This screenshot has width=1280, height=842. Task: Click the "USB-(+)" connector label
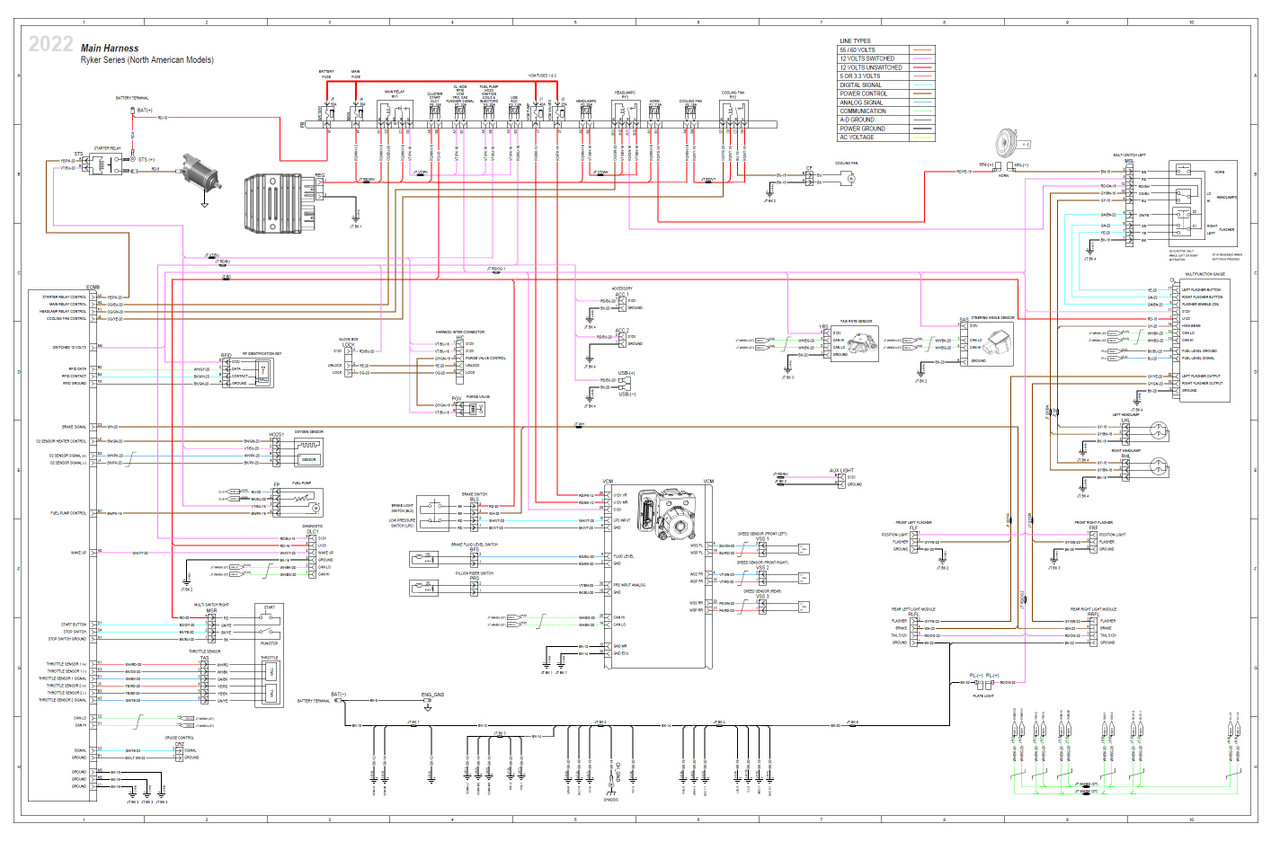(x=627, y=372)
